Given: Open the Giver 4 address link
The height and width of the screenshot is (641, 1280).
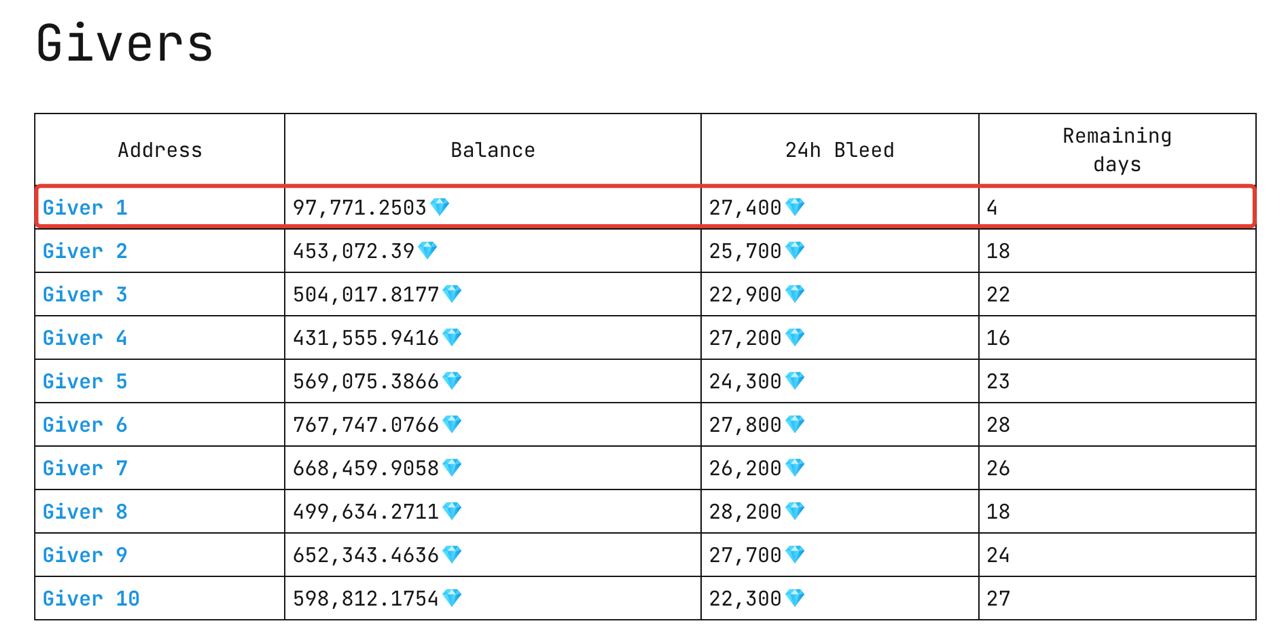Looking at the screenshot, I should point(85,338).
